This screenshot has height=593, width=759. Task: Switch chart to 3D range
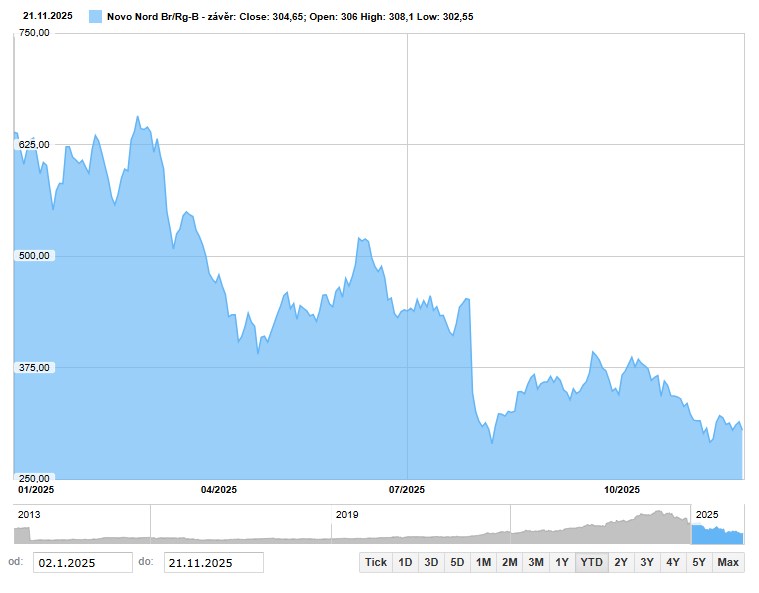point(431,562)
